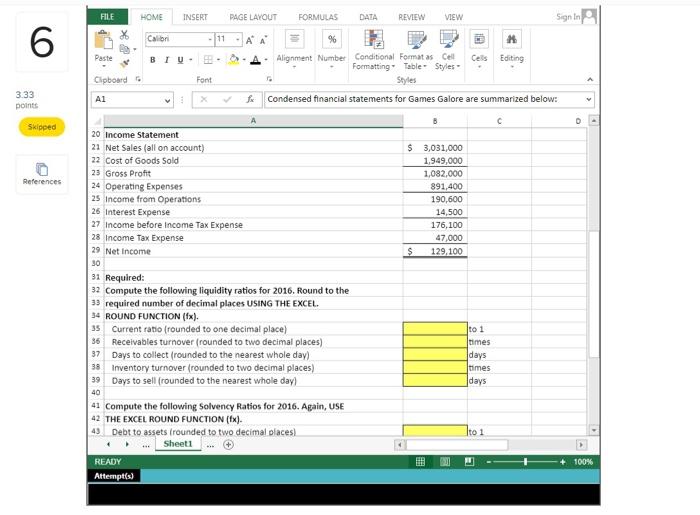Go to the next sheet arrow
Viewport: 700px width, 515px height.
(127, 444)
